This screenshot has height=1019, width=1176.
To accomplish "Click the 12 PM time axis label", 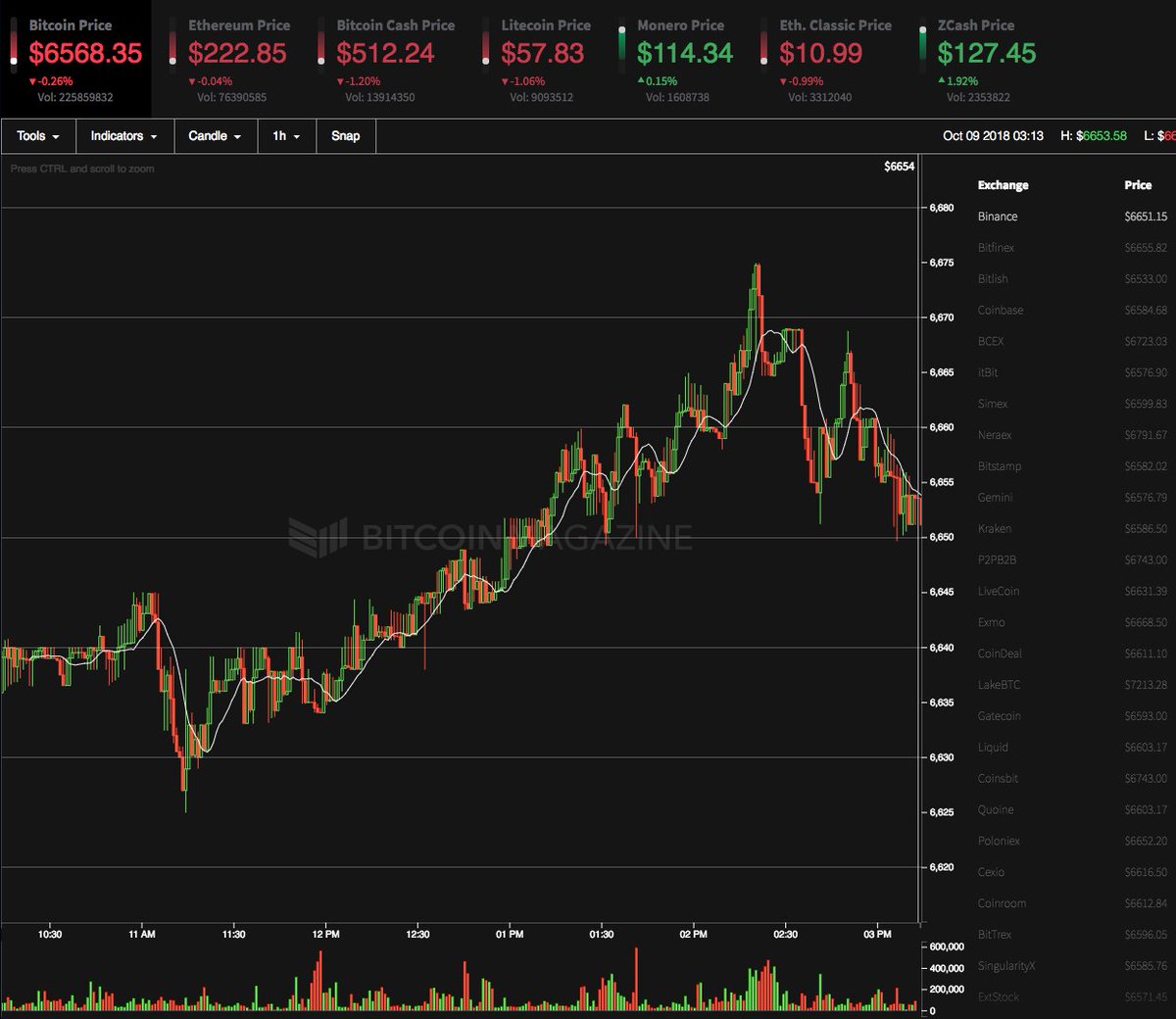I will point(325,935).
